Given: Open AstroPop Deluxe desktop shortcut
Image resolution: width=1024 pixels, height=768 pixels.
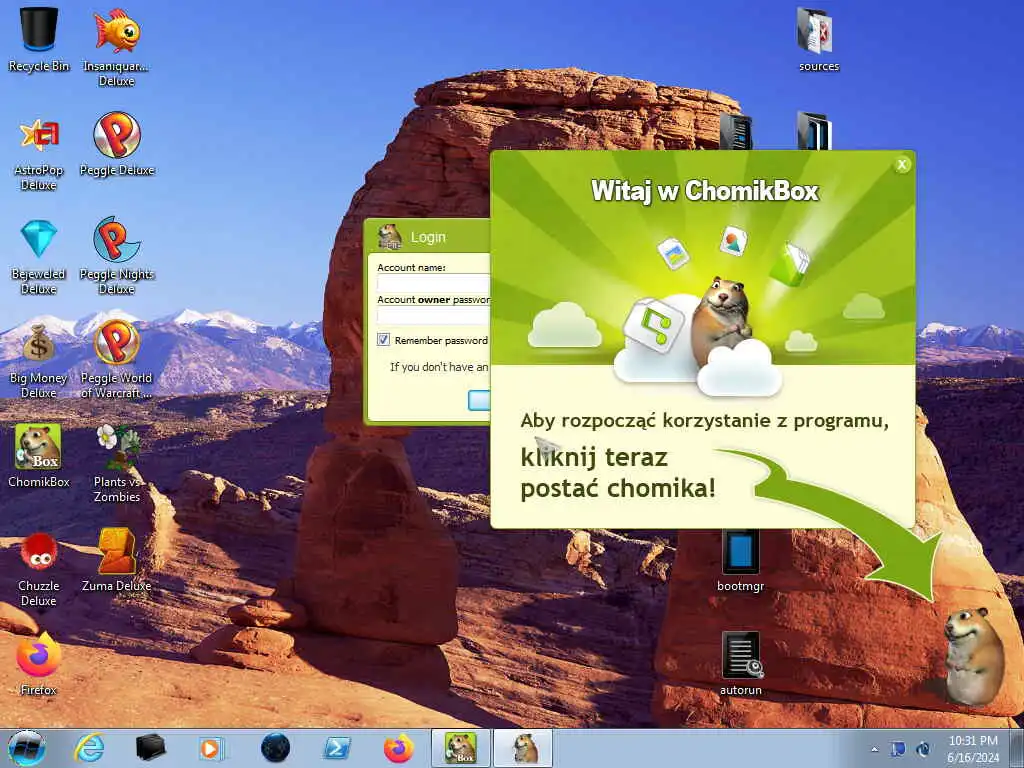Looking at the screenshot, I should coord(39,153).
